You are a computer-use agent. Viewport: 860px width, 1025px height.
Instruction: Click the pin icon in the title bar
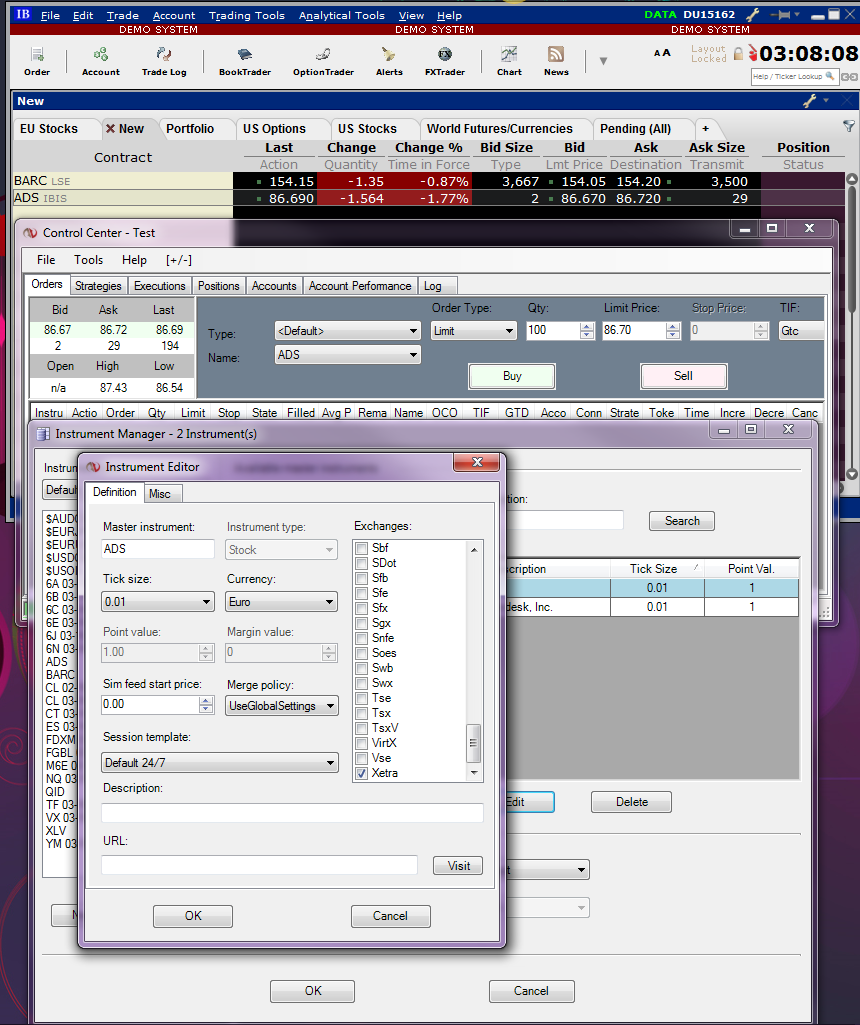(x=780, y=14)
